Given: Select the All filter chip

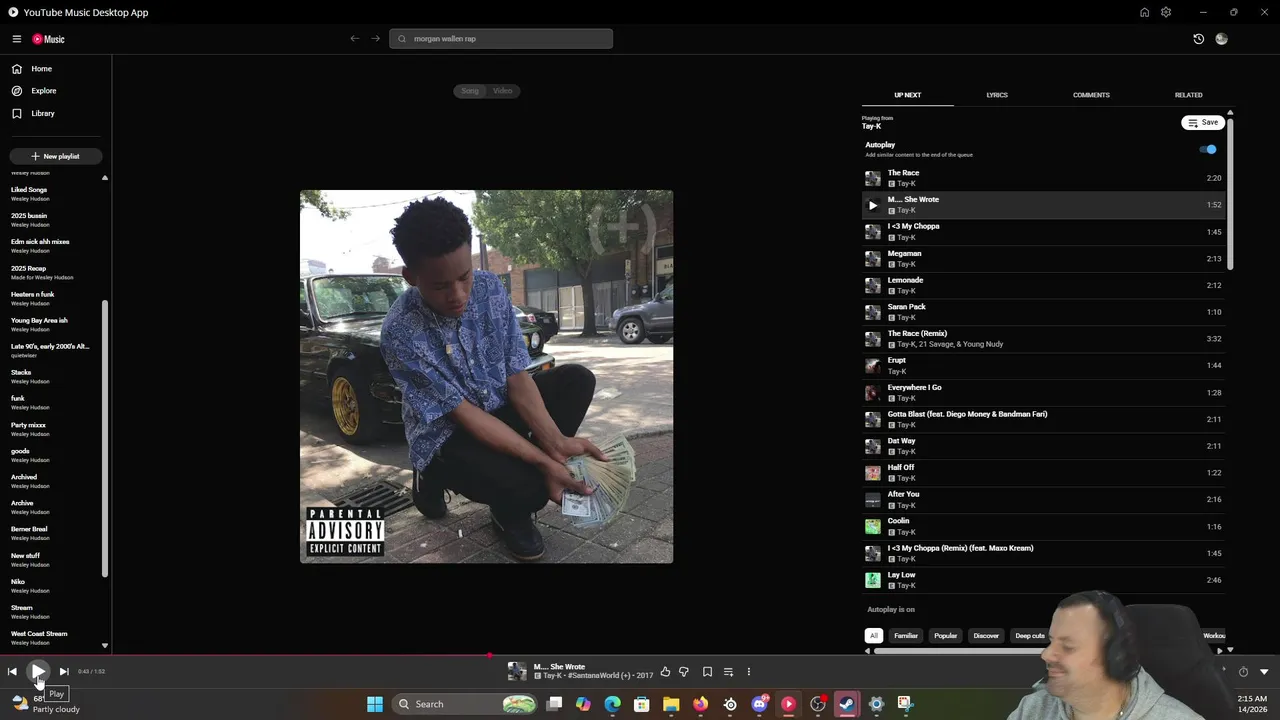Looking at the screenshot, I should 874,636.
